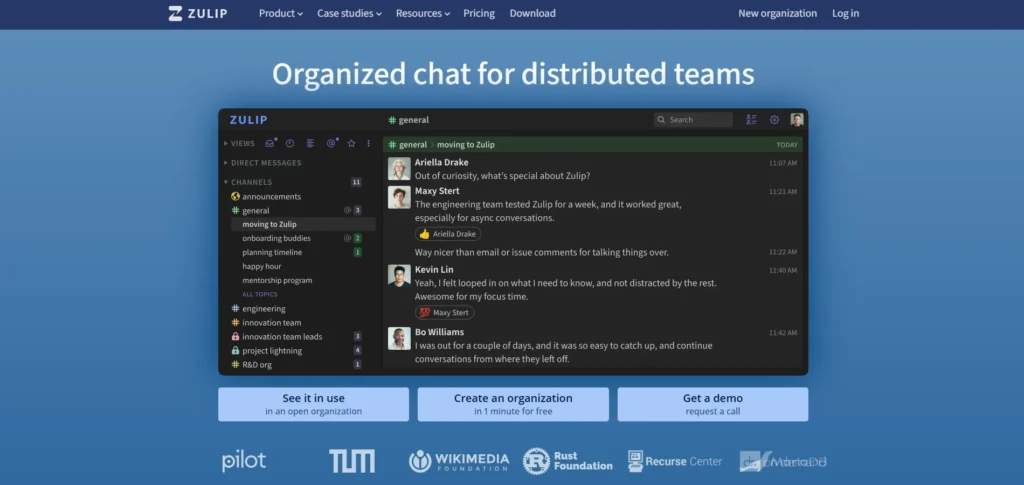This screenshot has height=485, width=1024.
Task: Open the combined feed icon
Action: (310, 144)
